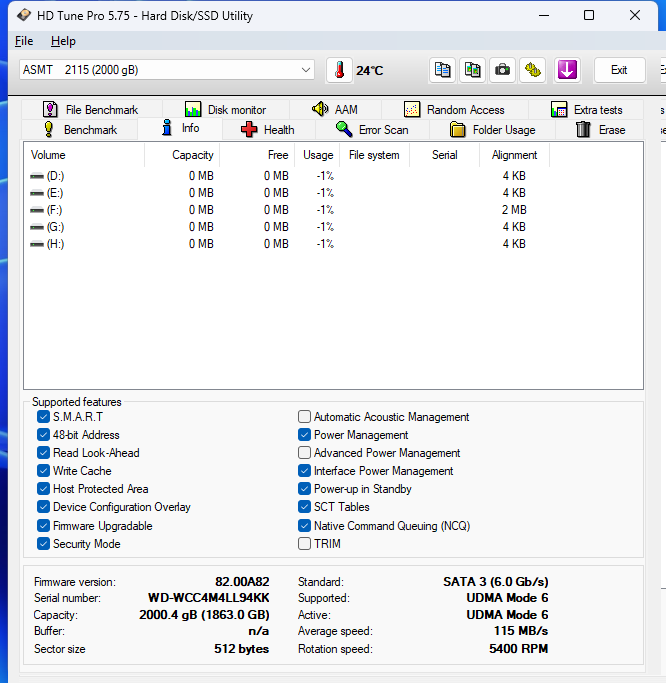Sort by the Serial column header
The height and width of the screenshot is (683, 666).
tap(445, 155)
